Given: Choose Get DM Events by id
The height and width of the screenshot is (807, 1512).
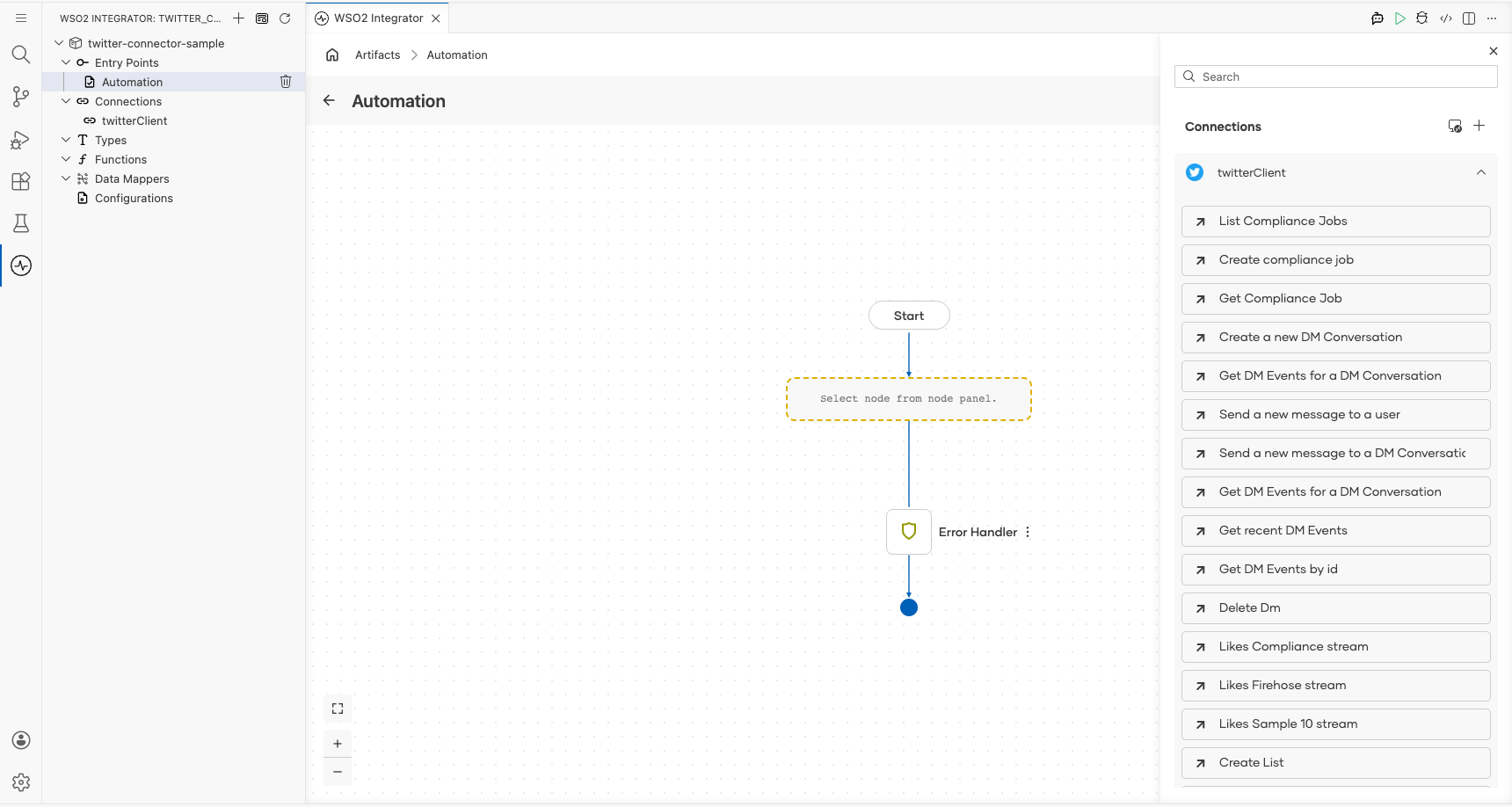Looking at the screenshot, I should 1336,570.
